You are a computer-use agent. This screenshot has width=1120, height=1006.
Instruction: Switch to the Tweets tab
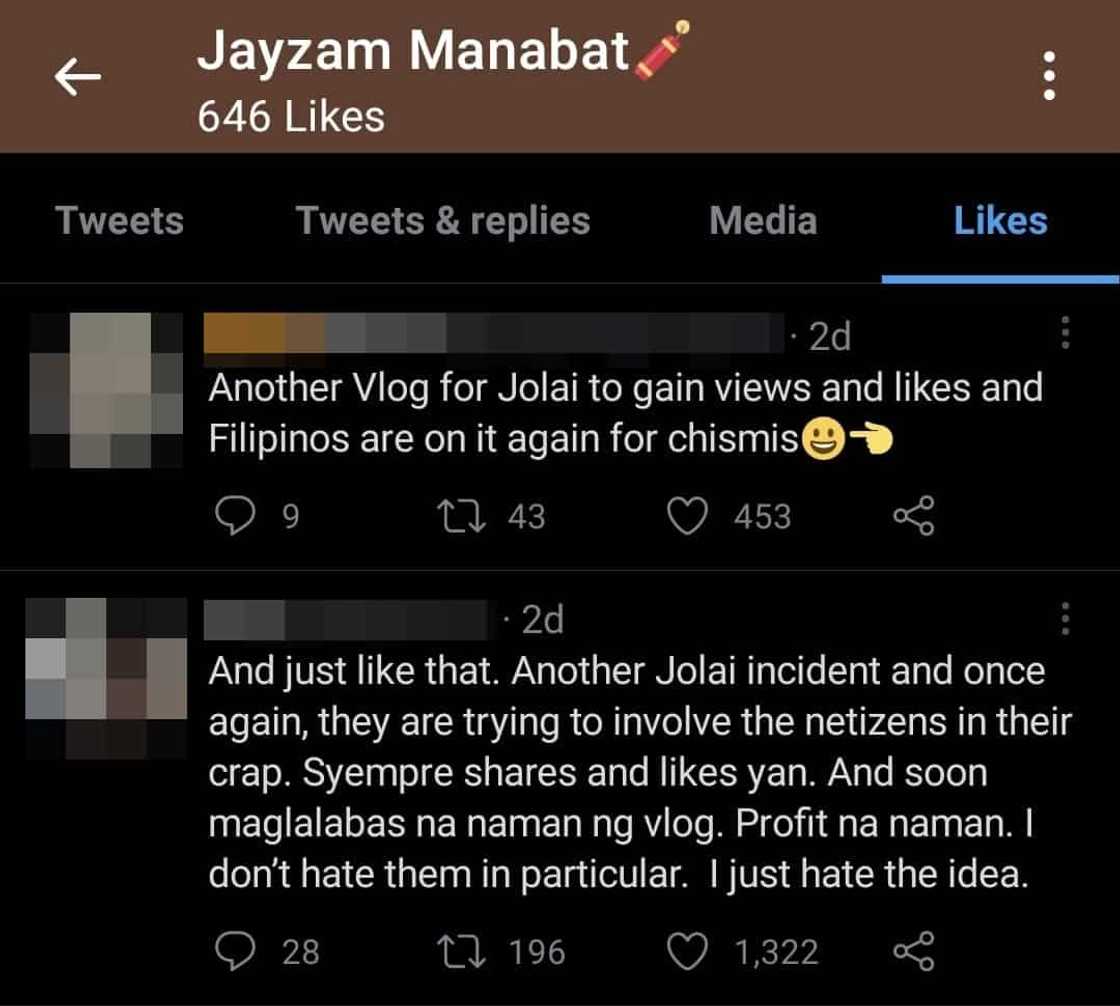click(x=120, y=220)
